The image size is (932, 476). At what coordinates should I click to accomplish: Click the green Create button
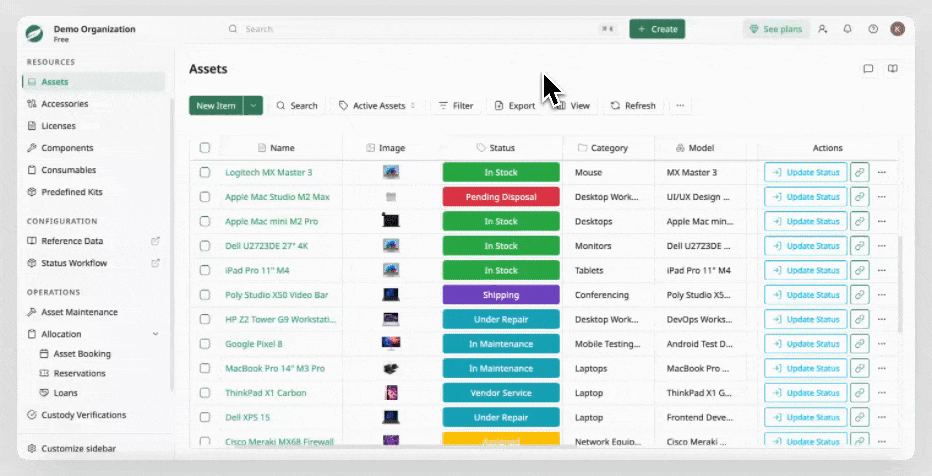(x=657, y=29)
